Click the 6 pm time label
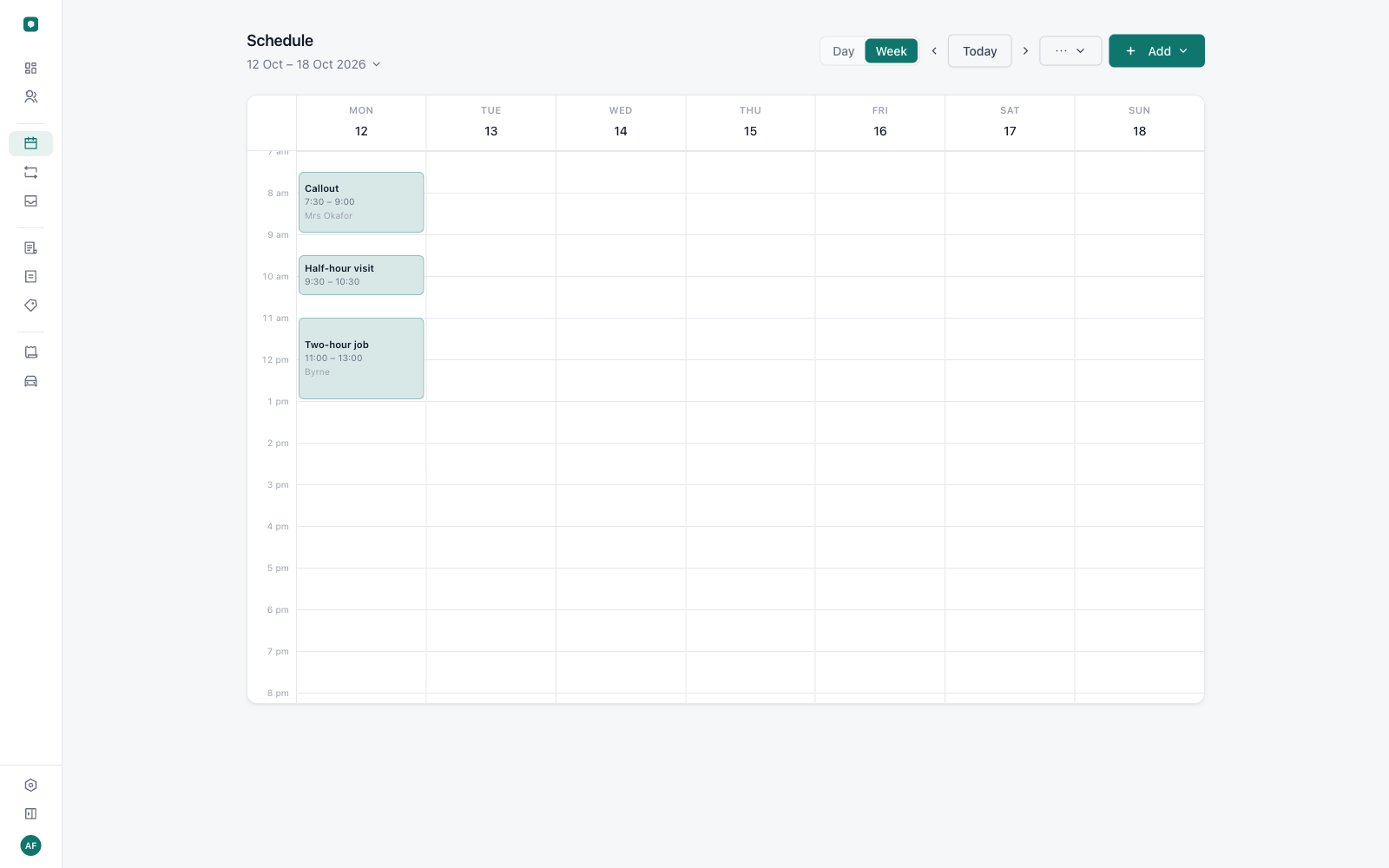The image size is (1389, 868). tap(278, 610)
